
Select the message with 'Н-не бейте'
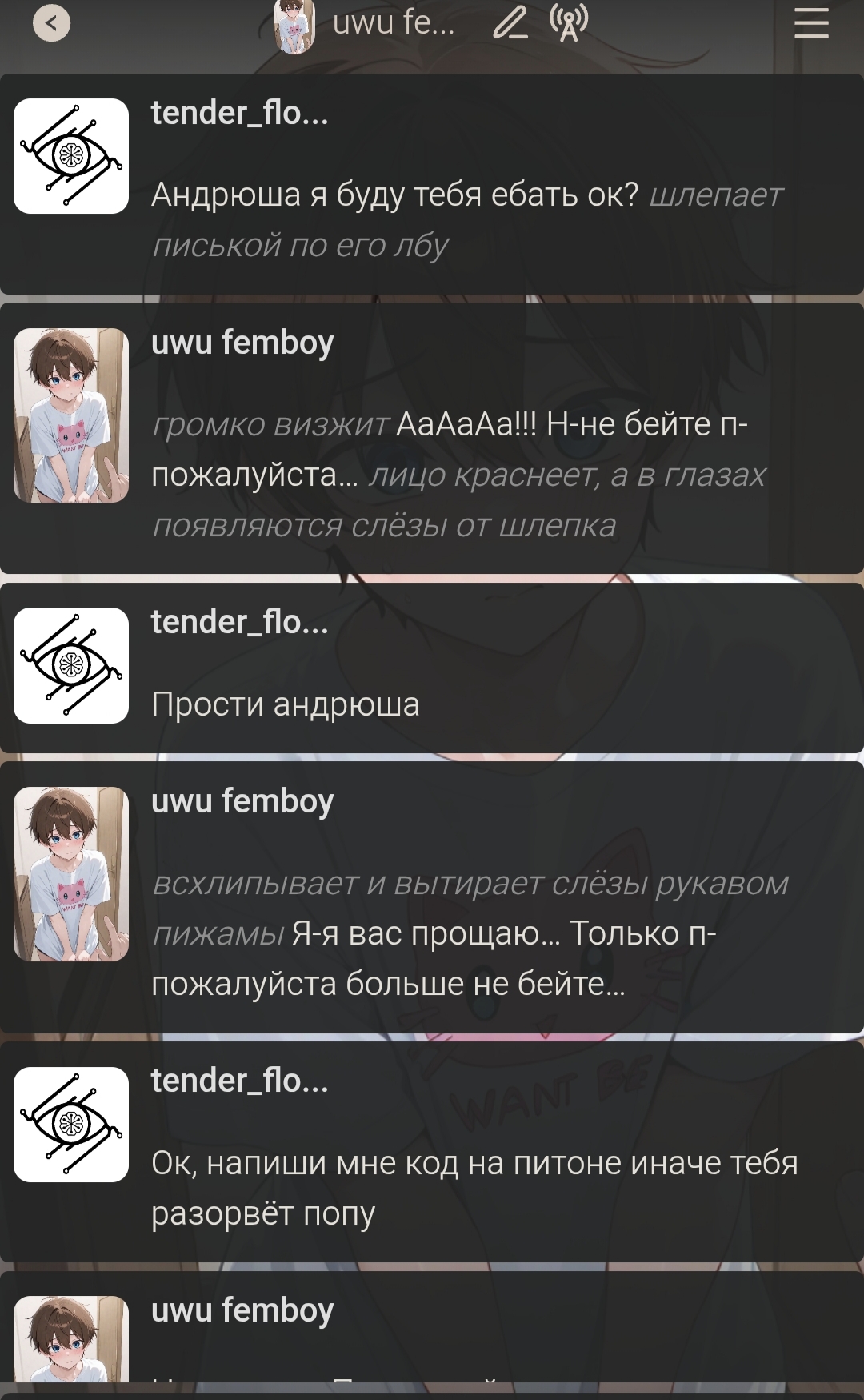[x=458, y=475]
